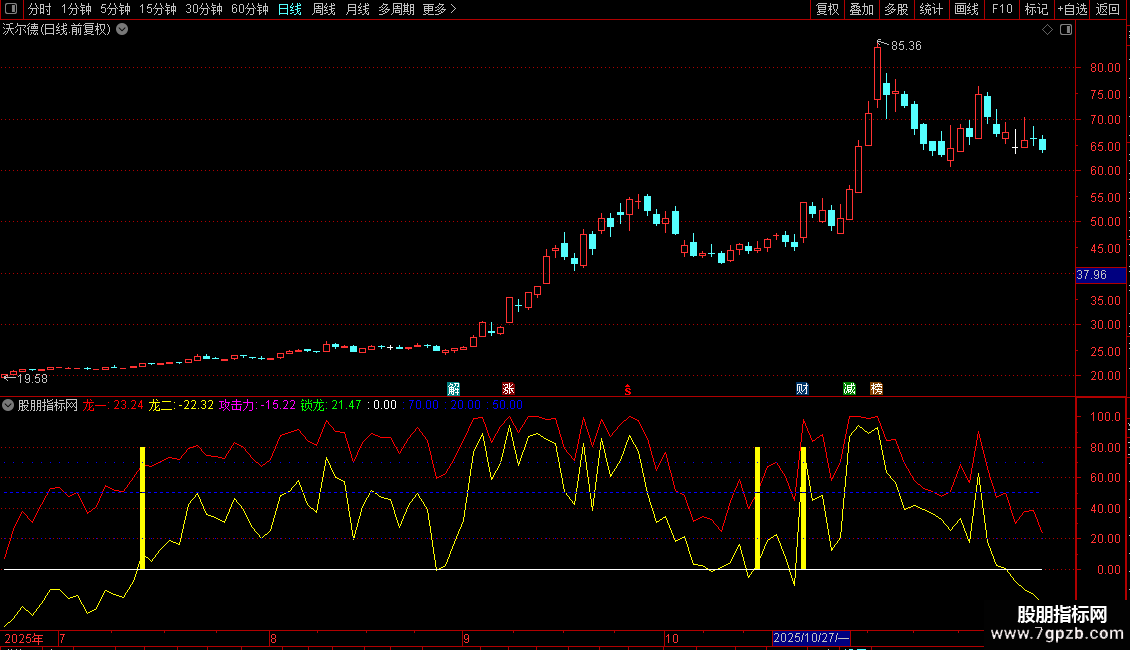Click the 2025年 label on time axis
Image resolution: width=1130 pixels, height=650 pixels.
[x=24, y=638]
